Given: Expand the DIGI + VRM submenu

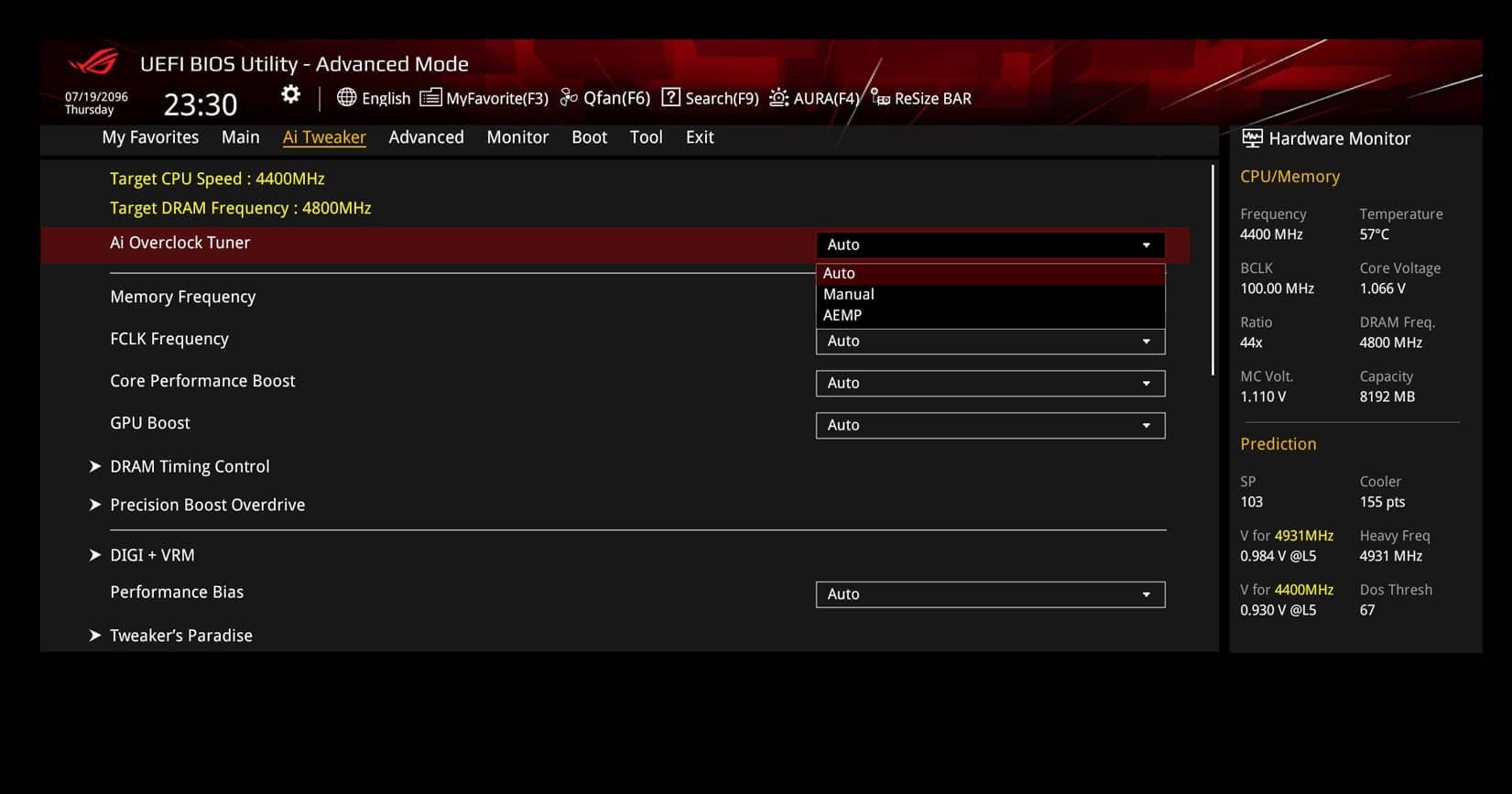Looking at the screenshot, I should [152, 555].
